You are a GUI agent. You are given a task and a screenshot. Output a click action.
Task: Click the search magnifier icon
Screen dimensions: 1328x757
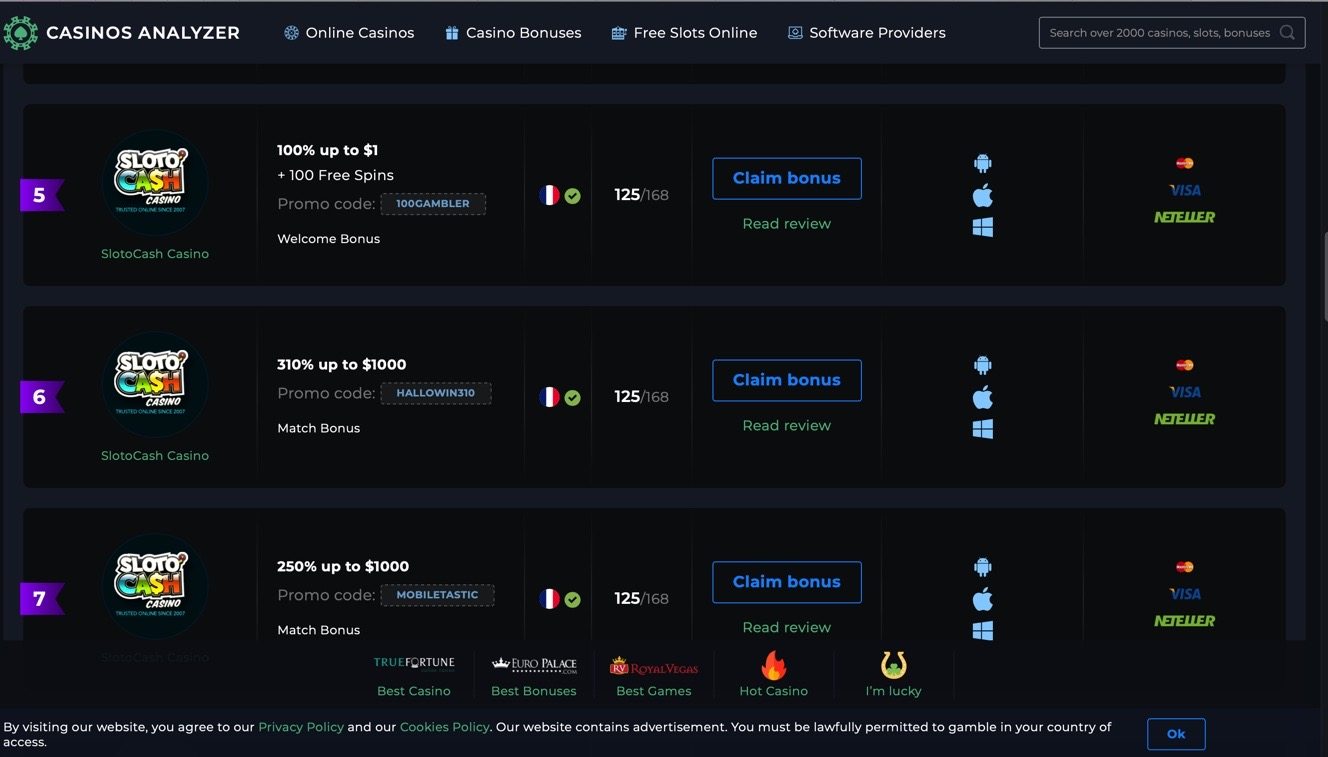pyautogui.click(x=1287, y=33)
